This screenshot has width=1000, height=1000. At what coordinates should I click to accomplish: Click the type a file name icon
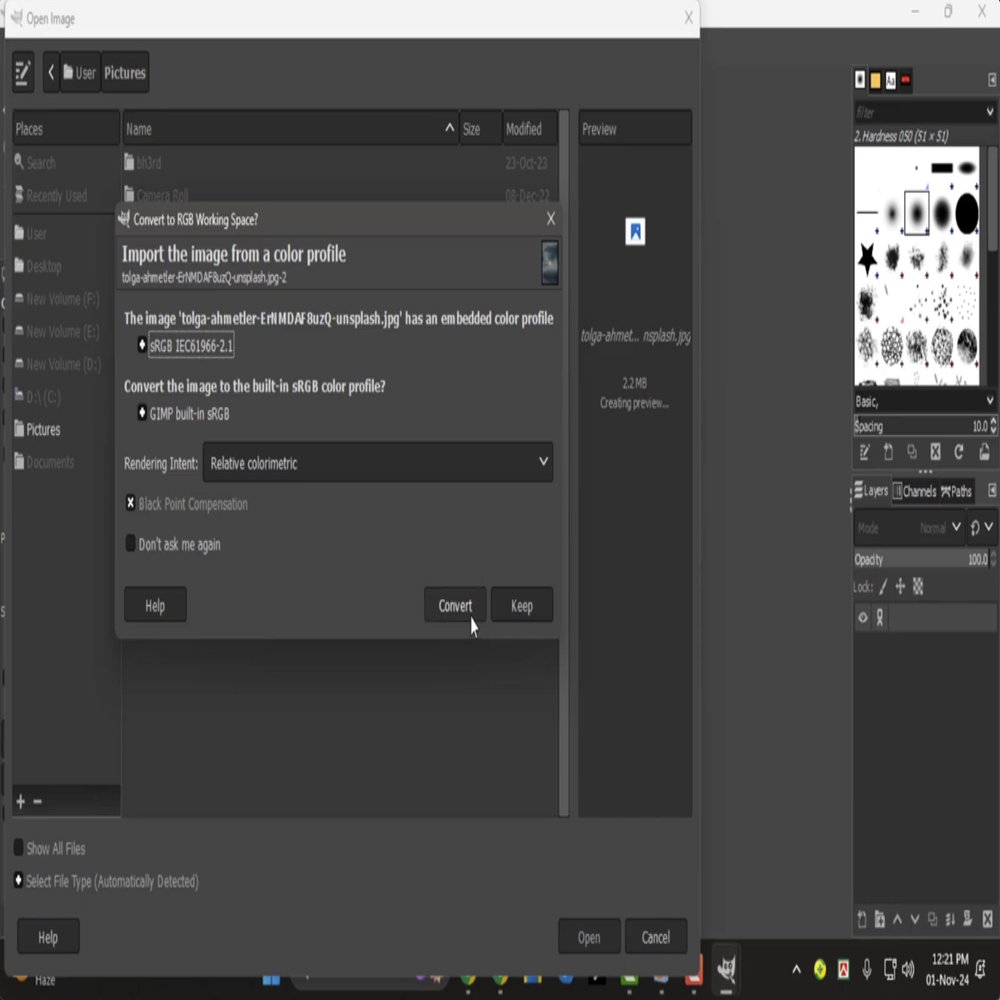coord(23,73)
